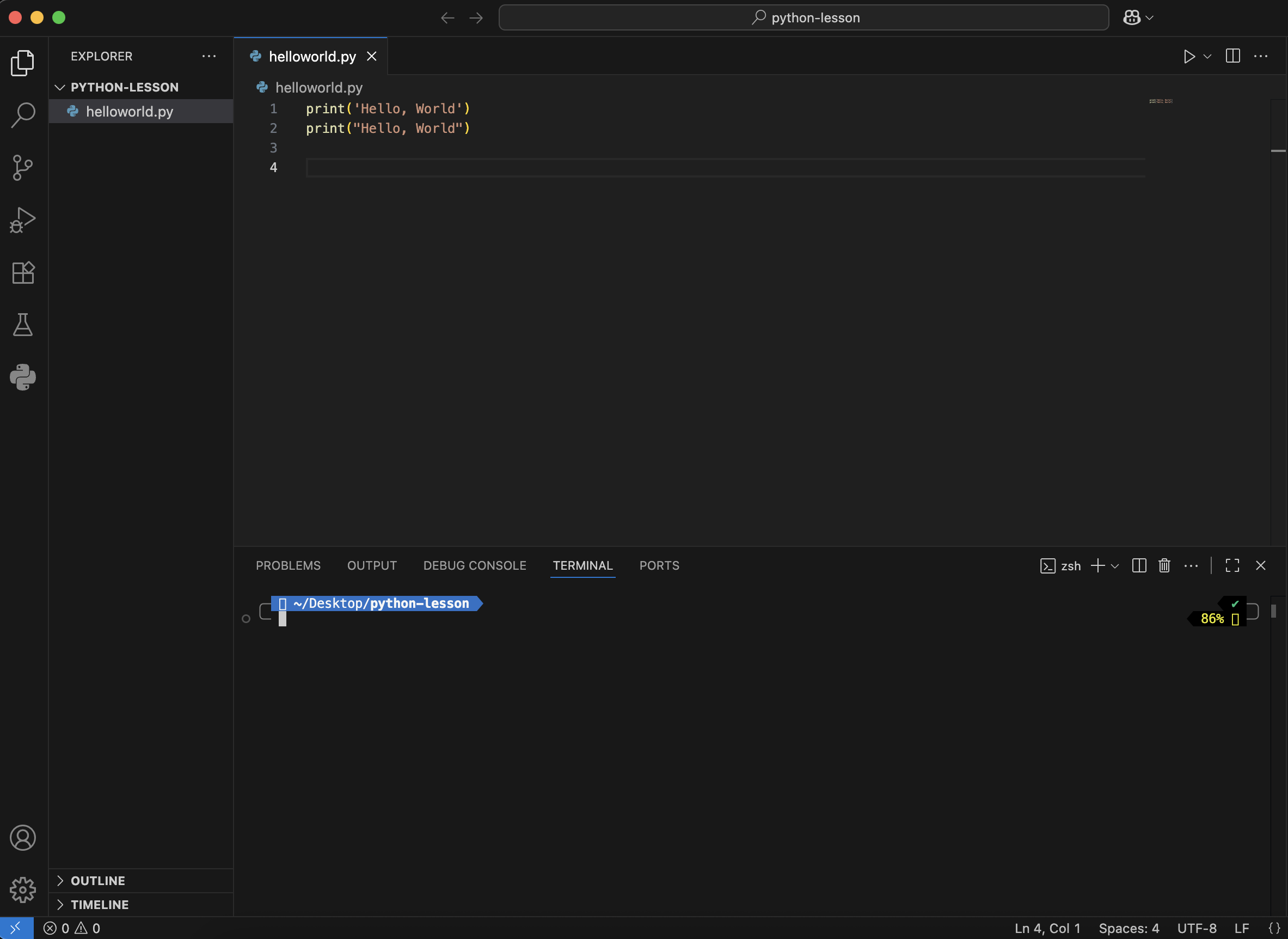Close the helloworld.py editor tab
This screenshot has height=939, width=1288.
point(372,56)
